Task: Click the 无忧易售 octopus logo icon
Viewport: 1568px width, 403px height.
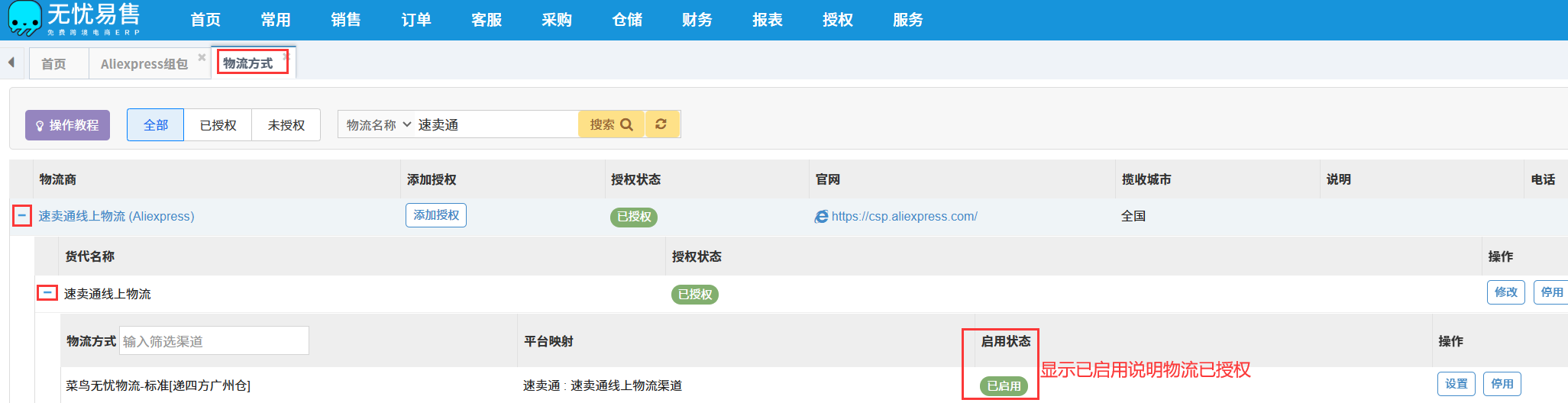Action: 24,18
